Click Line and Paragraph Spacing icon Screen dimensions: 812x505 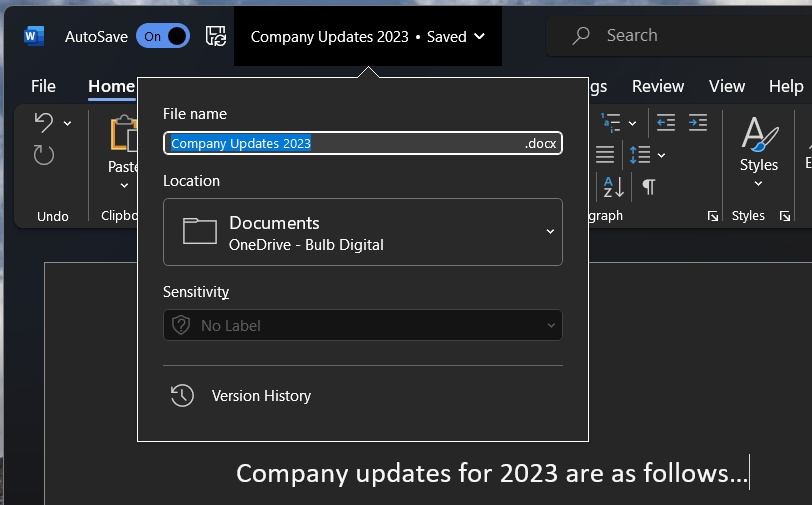640,154
